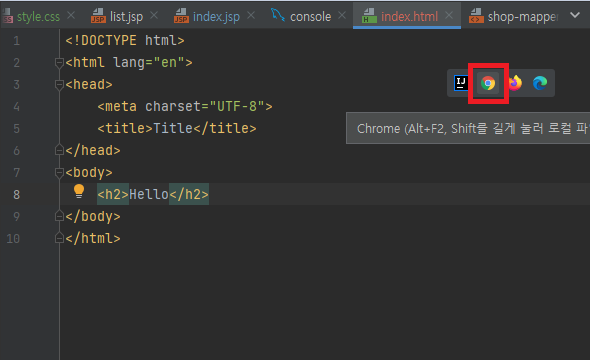The width and height of the screenshot is (590, 360).
Task: Click the meta charset="UTF-8" line
Action: (x=185, y=106)
